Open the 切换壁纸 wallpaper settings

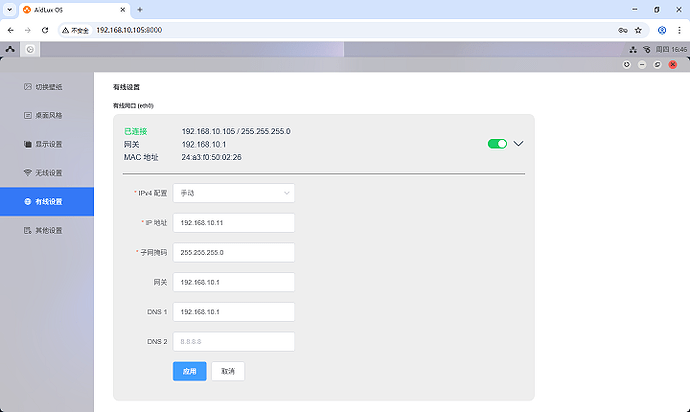coord(47,87)
